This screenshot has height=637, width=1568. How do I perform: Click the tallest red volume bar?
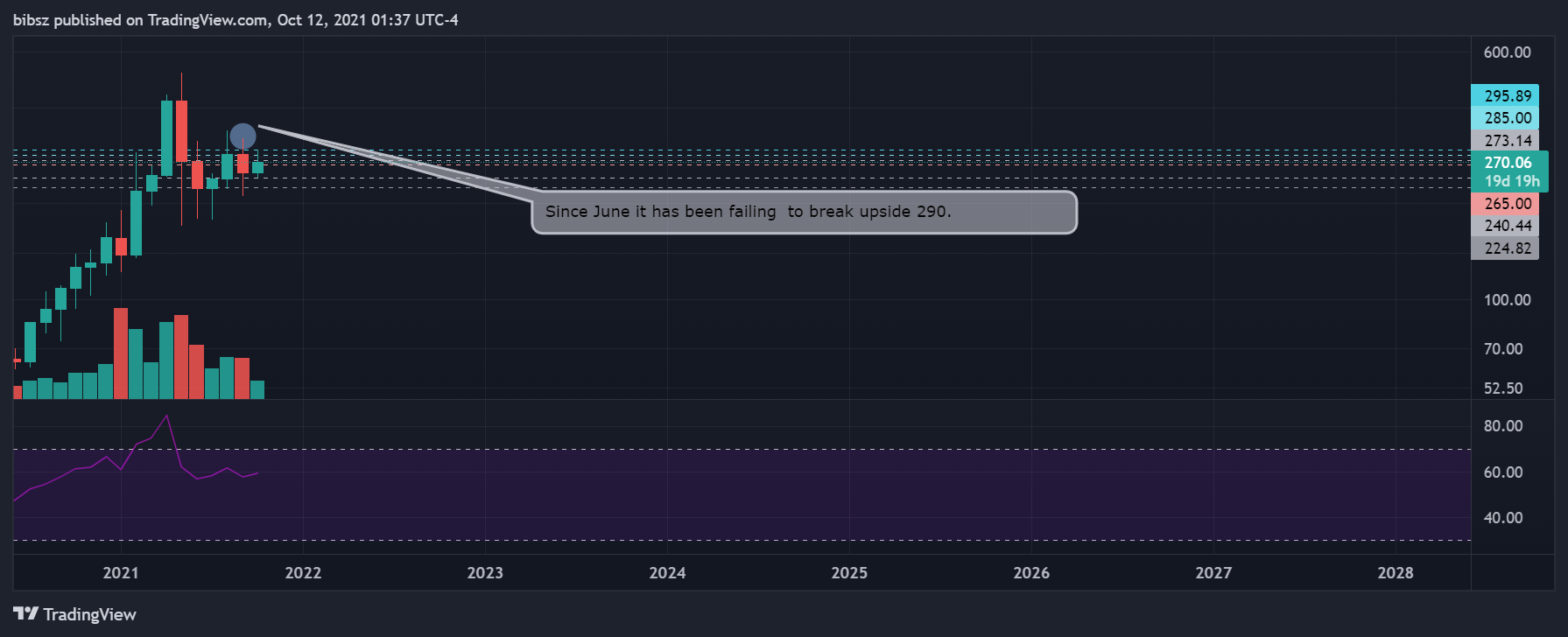pyautogui.click(x=121, y=353)
